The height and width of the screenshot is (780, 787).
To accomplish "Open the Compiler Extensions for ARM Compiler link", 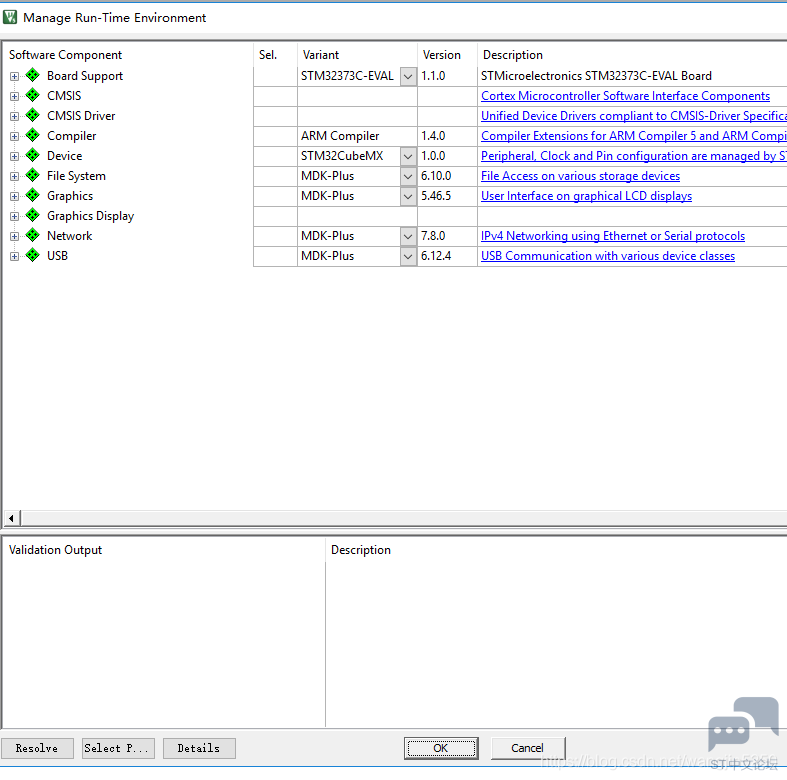I will (633, 136).
